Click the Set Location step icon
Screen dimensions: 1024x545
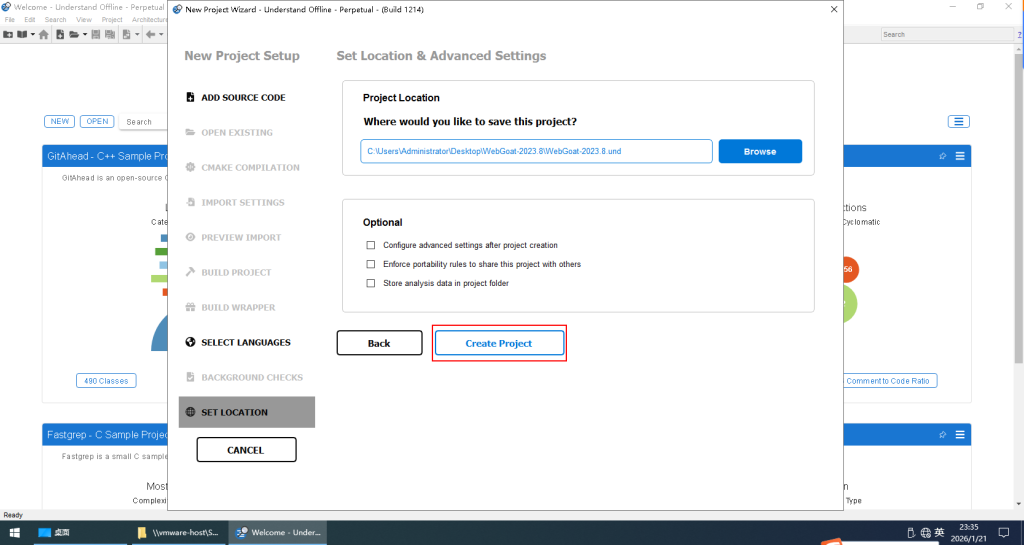tap(191, 412)
